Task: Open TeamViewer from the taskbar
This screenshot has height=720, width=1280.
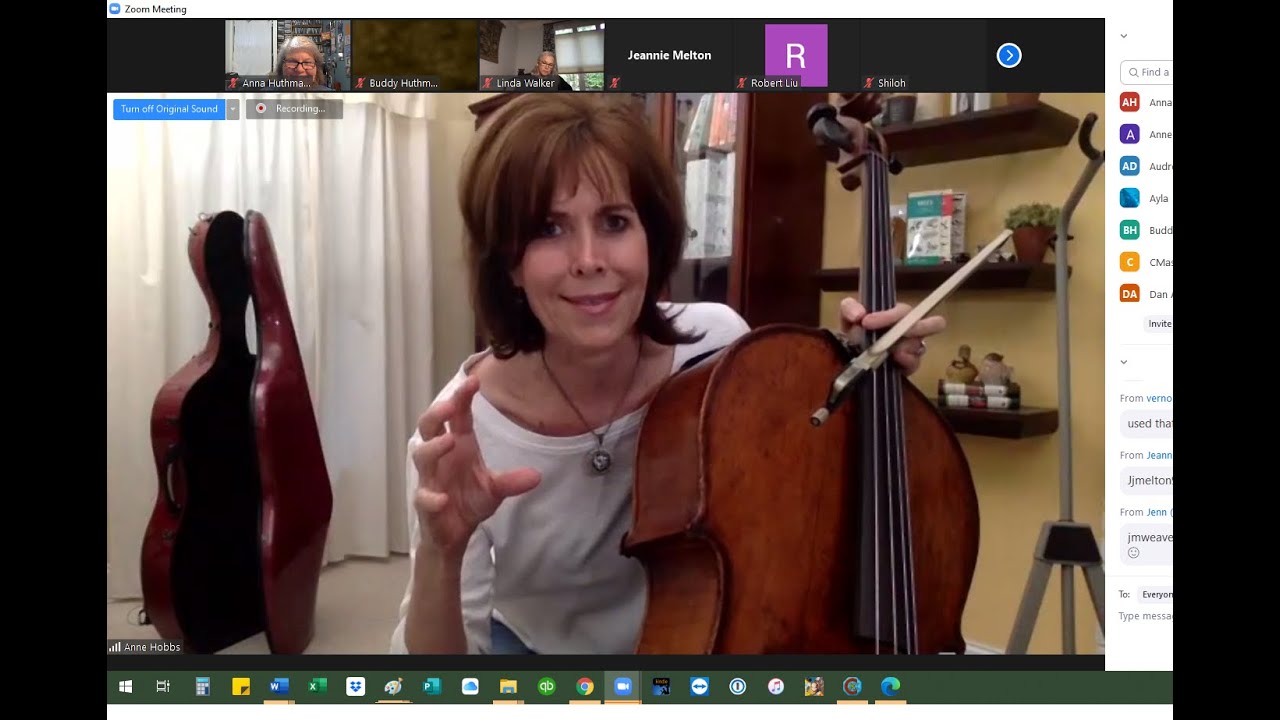Action: click(x=699, y=686)
